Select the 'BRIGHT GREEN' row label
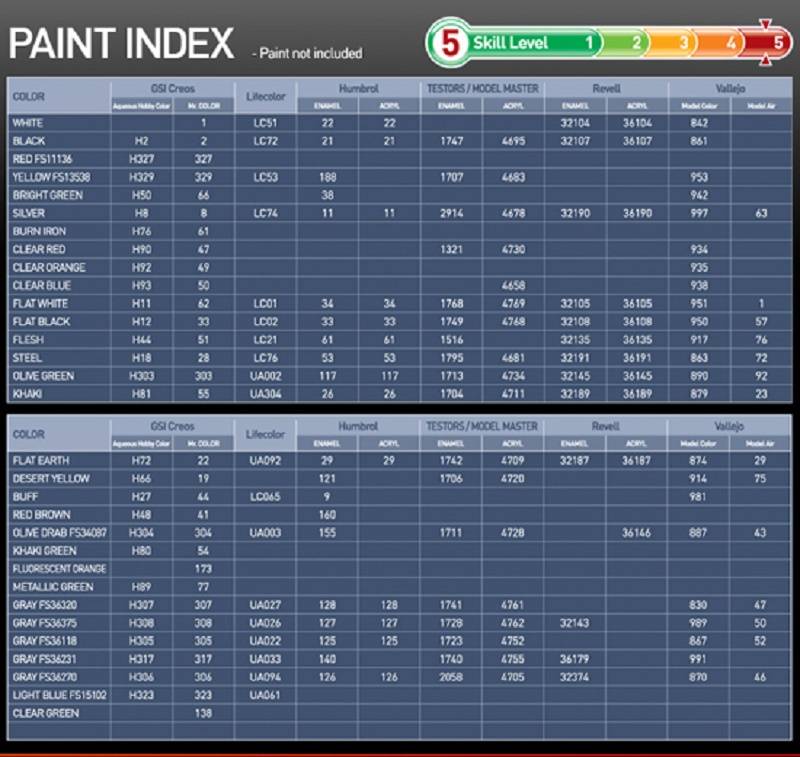The width and height of the screenshot is (800, 757). [47, 195]
